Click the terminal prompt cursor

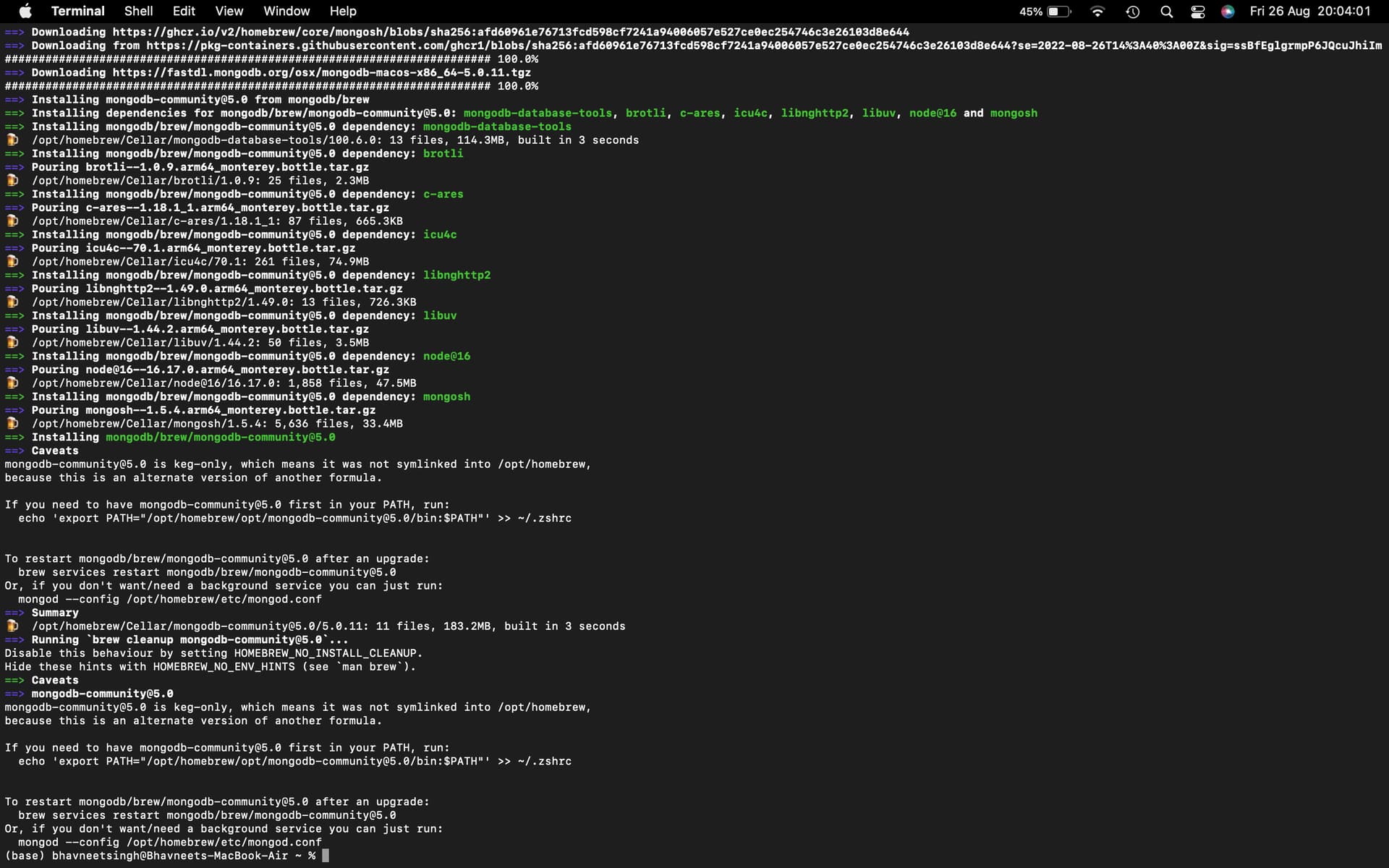(x=326, y=856)
